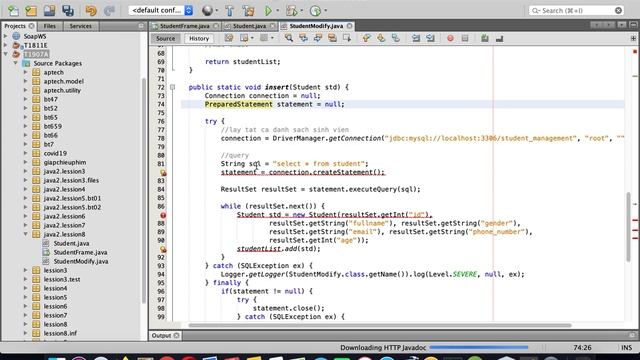Open StudentFrame.java in the project tree
Screen dimensions: 640x360
pos(80,252)
